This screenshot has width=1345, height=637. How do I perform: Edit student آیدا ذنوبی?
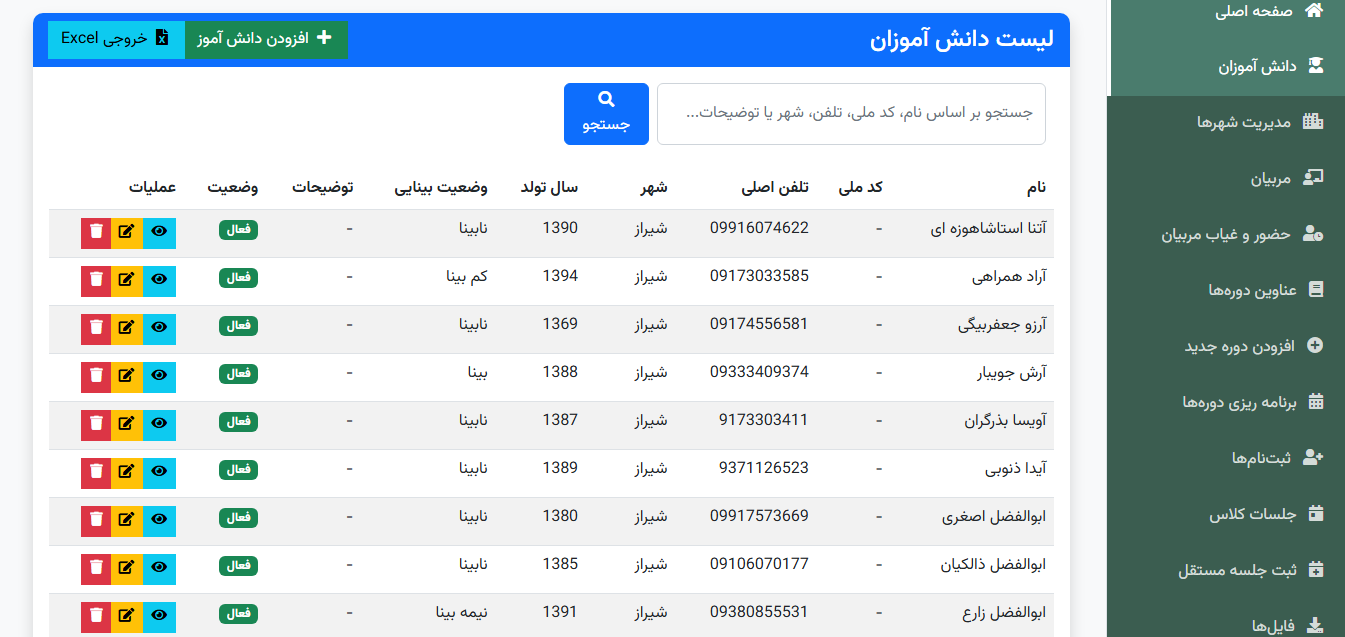pos(127,472)
